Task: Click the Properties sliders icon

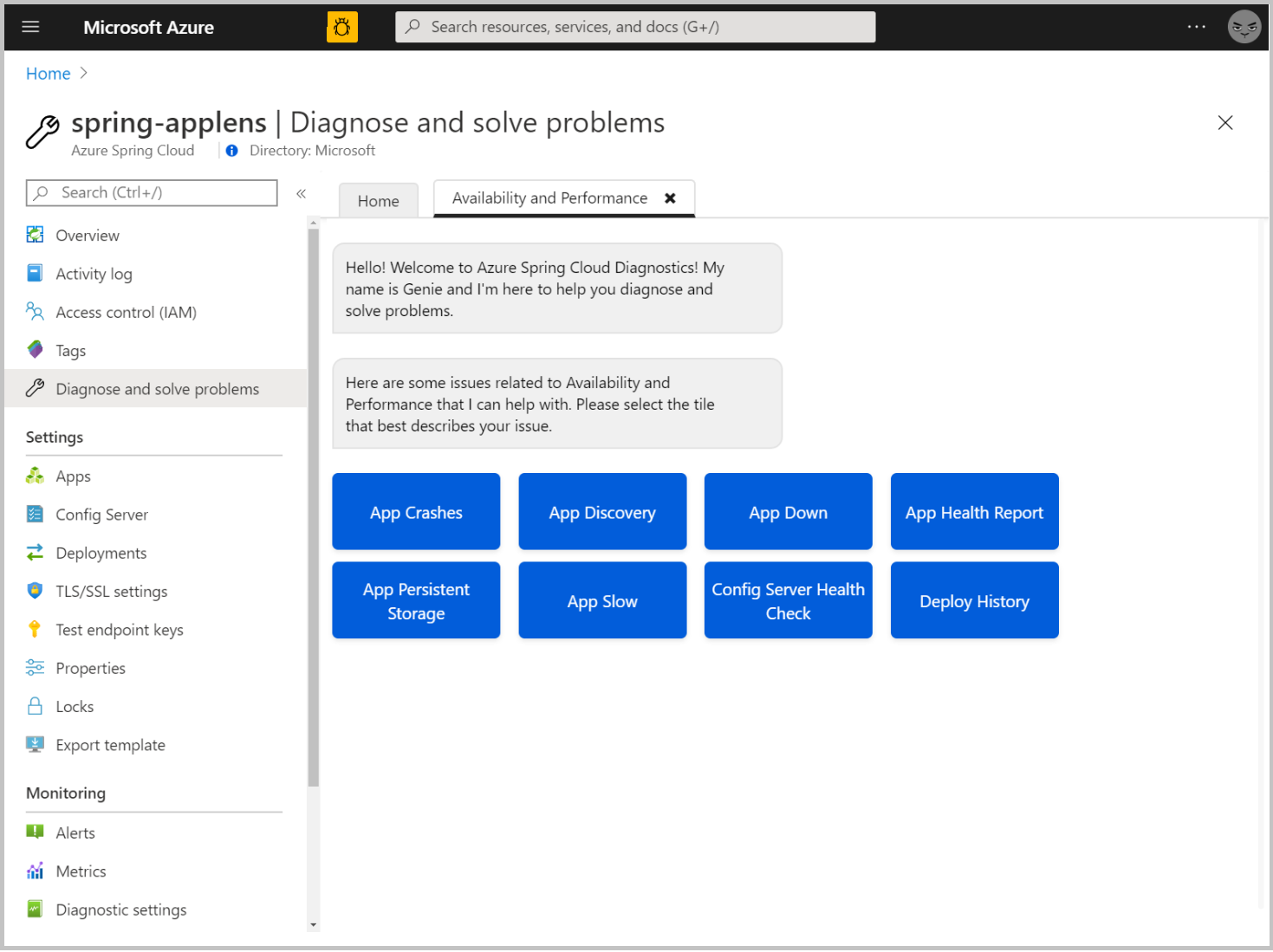Action: 35,667
